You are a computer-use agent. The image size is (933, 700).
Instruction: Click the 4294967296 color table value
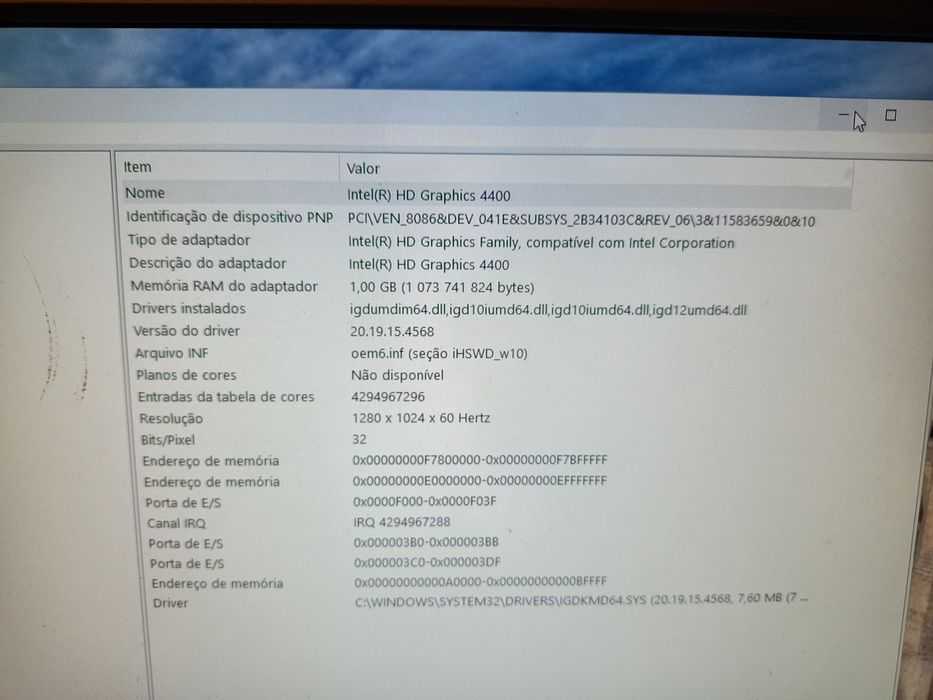tap(388, 396)
